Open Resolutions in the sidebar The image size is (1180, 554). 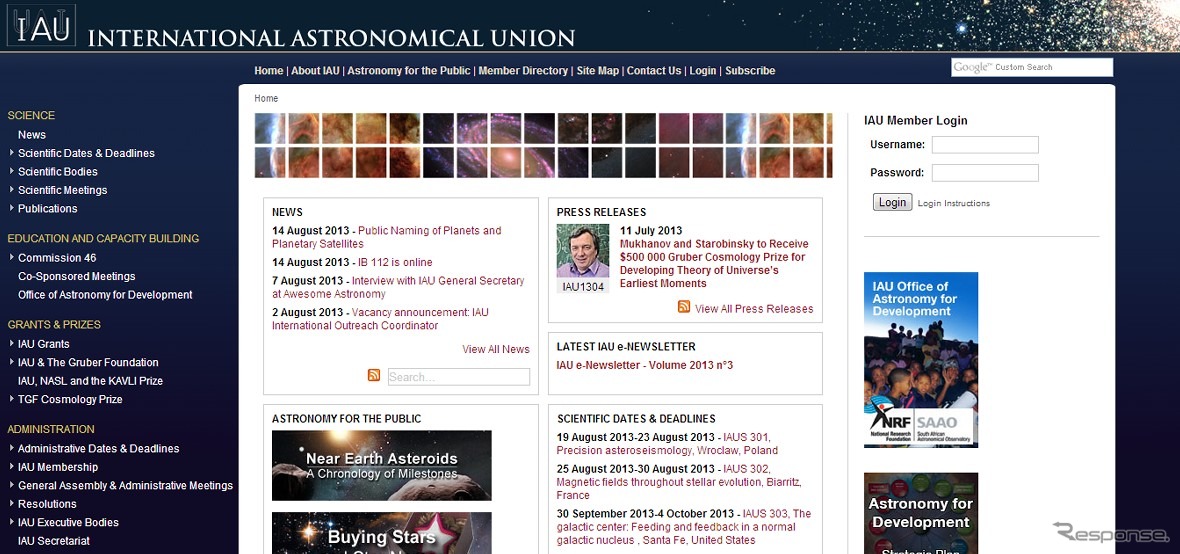click(x=47, y=504)
